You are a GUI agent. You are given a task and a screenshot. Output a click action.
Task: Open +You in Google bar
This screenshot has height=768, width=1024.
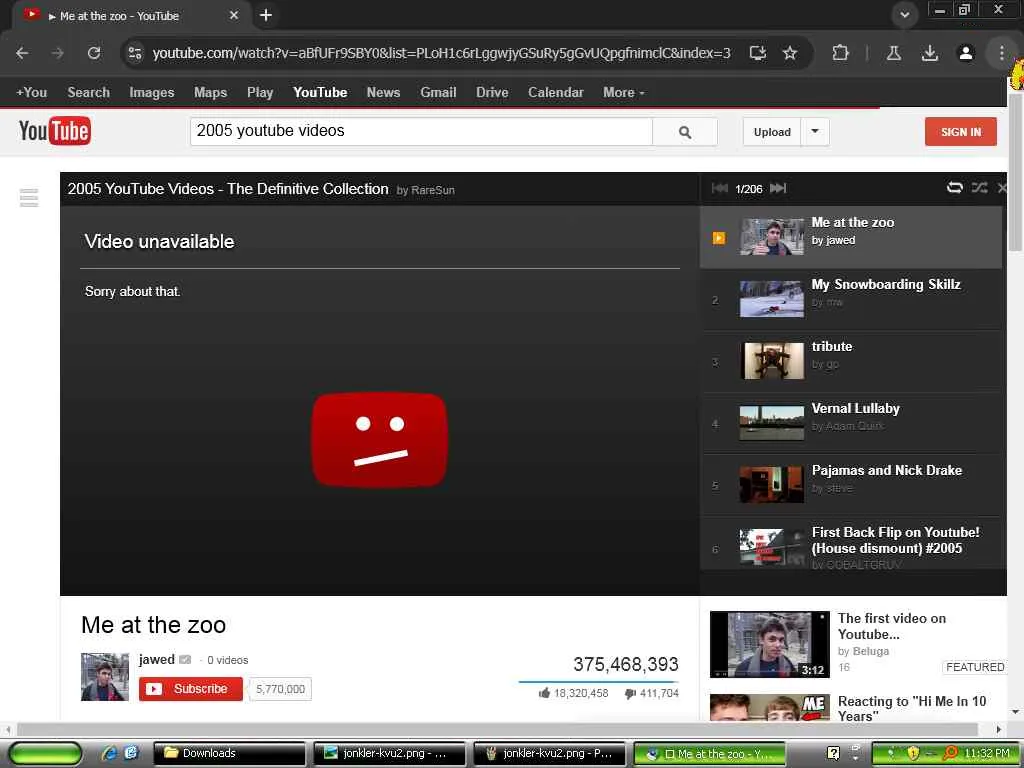[x=31, y=93]
